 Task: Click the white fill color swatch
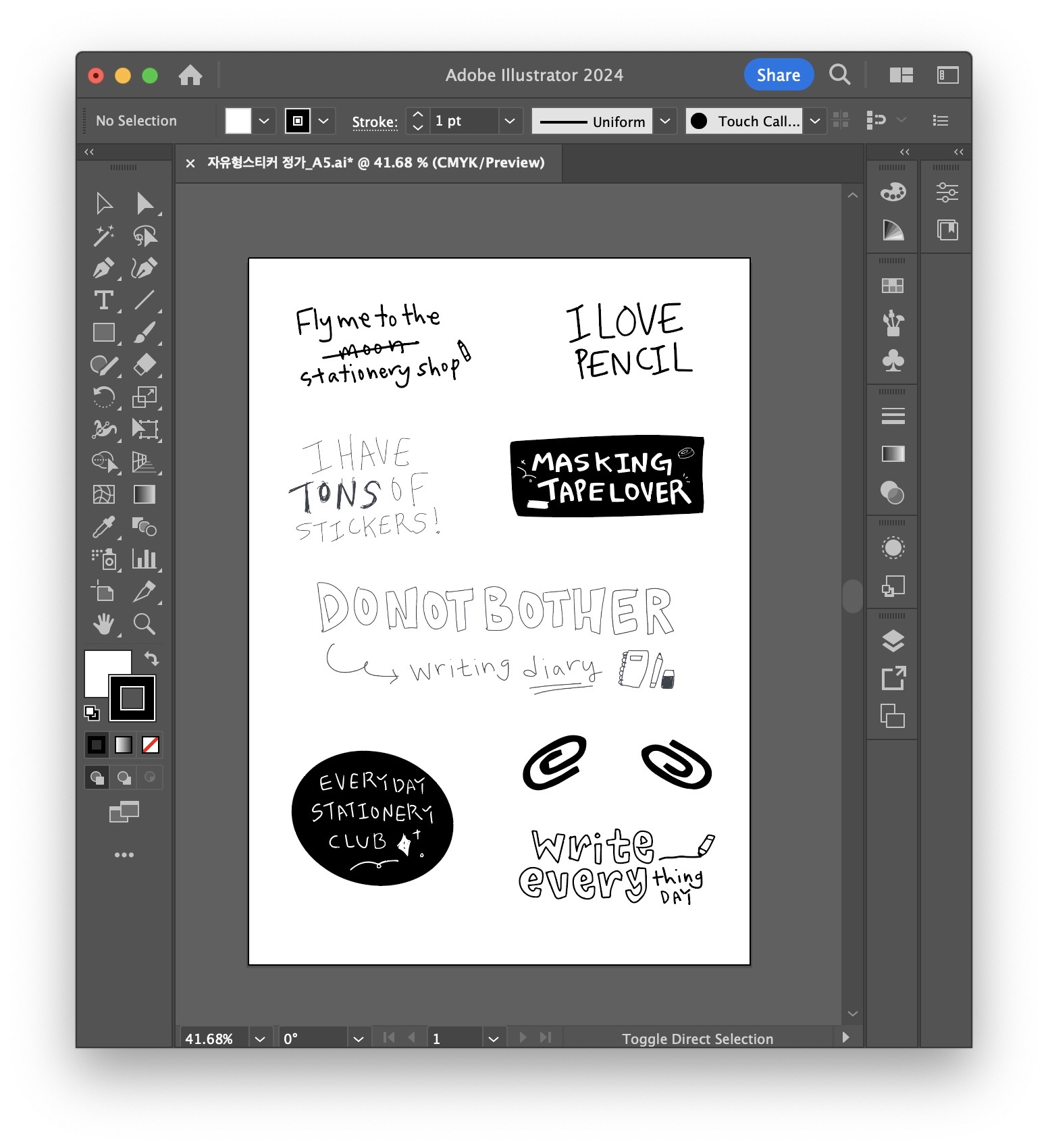[238, 121]
